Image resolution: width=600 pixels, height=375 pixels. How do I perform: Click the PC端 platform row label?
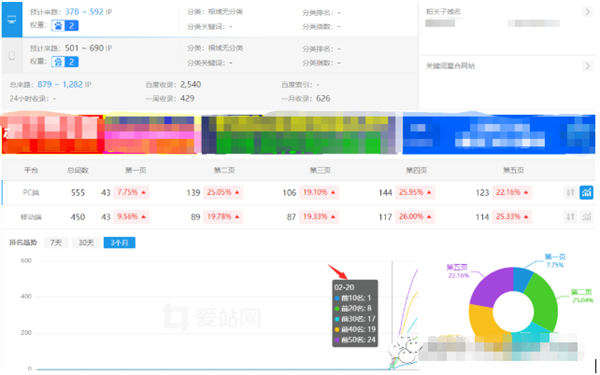[x=31, y=192]
